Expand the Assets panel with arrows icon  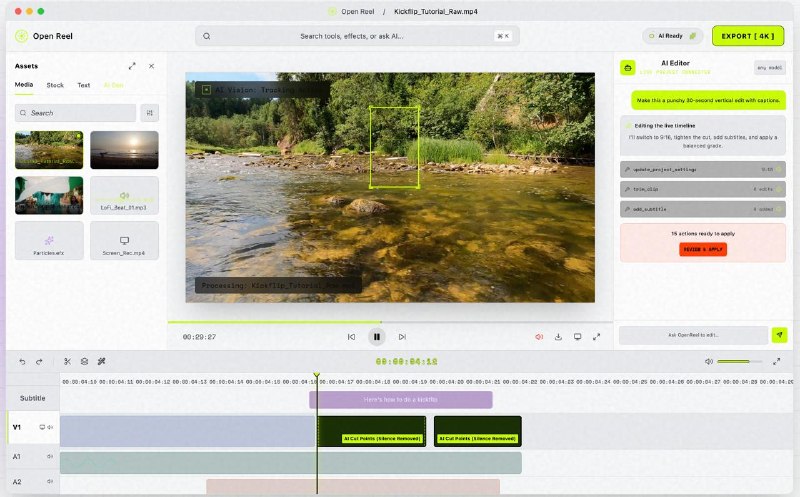click(x=132, y=66)
